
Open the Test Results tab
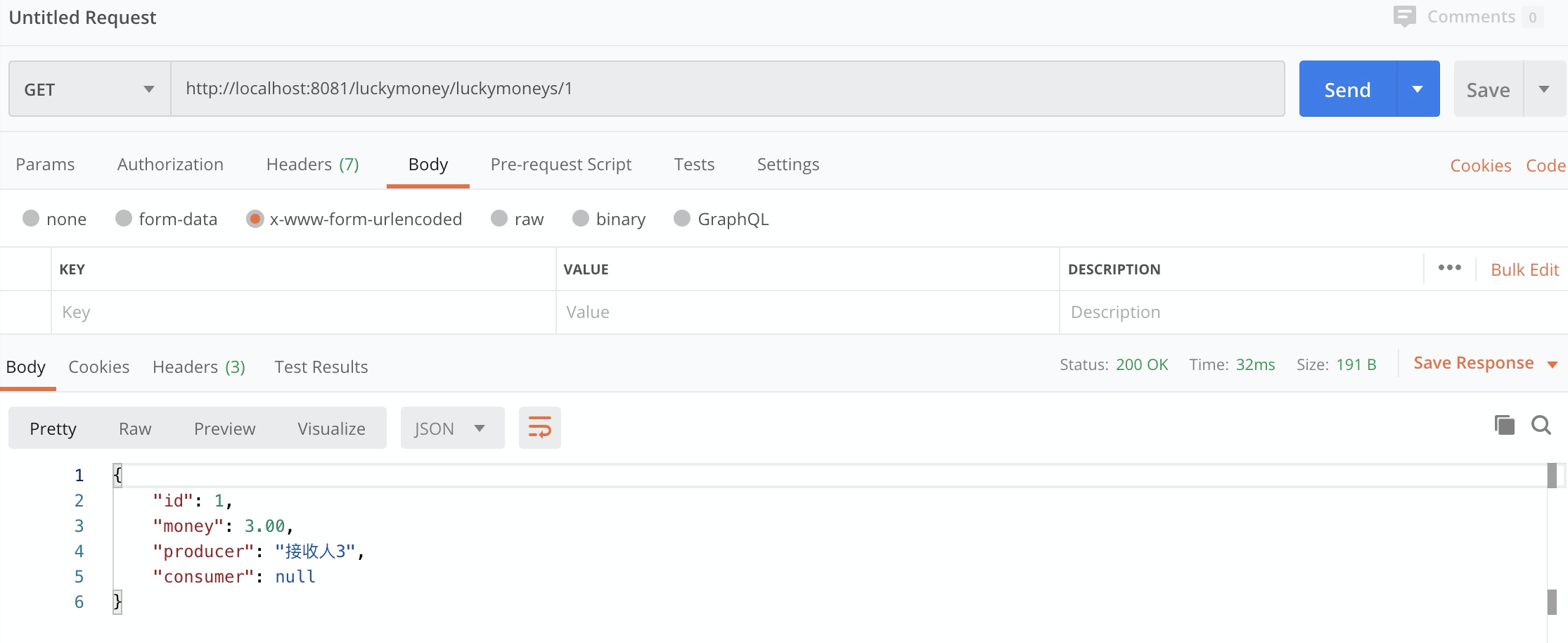pyautogui.click(x=321, y=367)
